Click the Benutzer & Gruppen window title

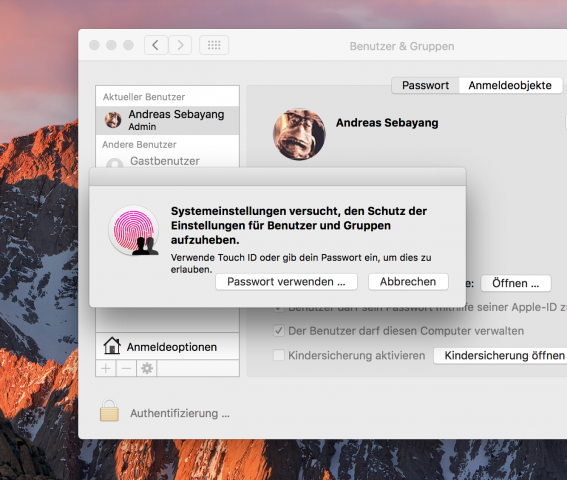[x=402, y=46]
